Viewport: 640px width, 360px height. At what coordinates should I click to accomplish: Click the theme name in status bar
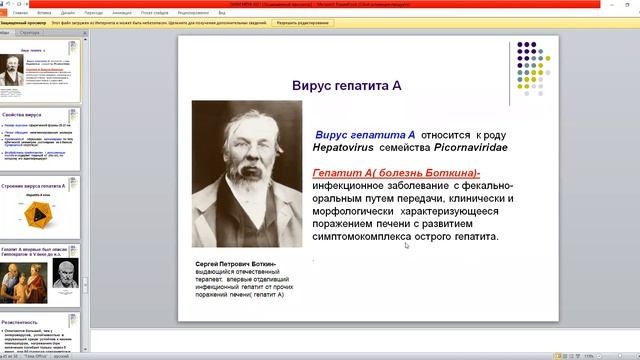click(x=36, y=356)
